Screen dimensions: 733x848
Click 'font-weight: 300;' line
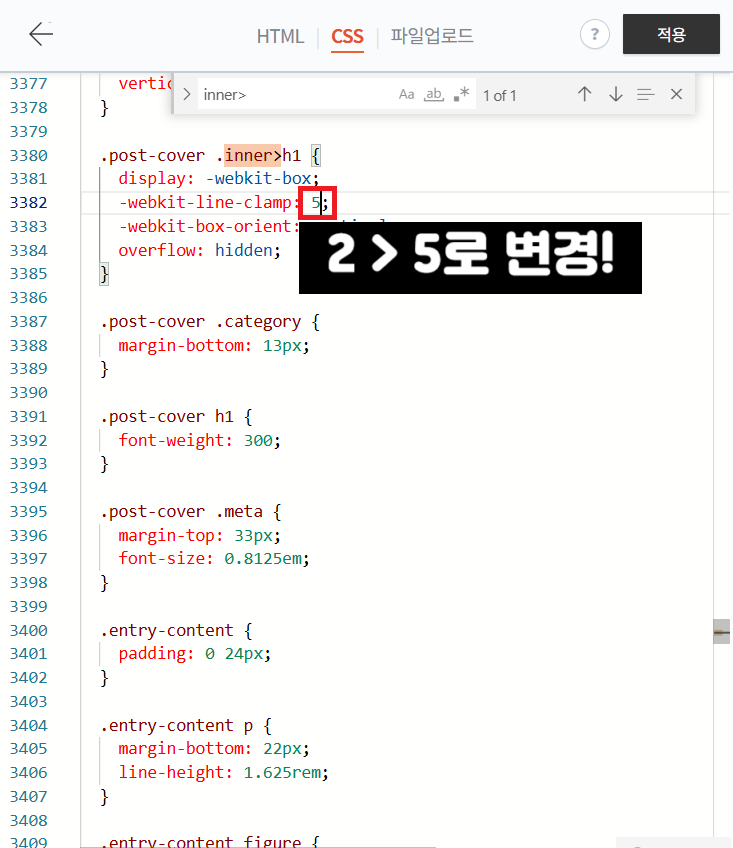pyautogui.click(x=199, y=440)
